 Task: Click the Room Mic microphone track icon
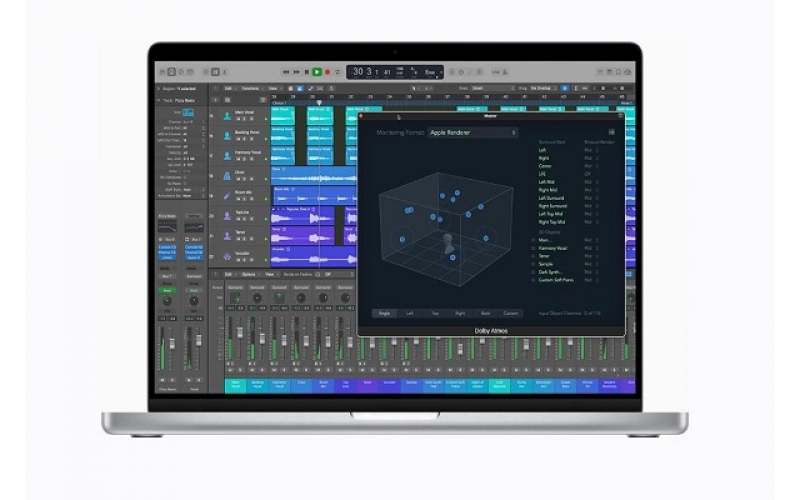pyautogui.click(x=228, y=196)
